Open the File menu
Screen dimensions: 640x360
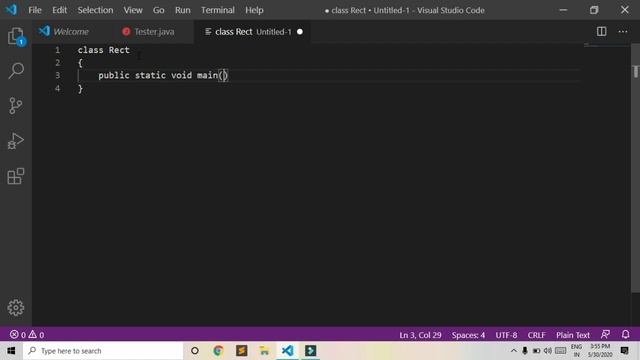click(35, 10)
